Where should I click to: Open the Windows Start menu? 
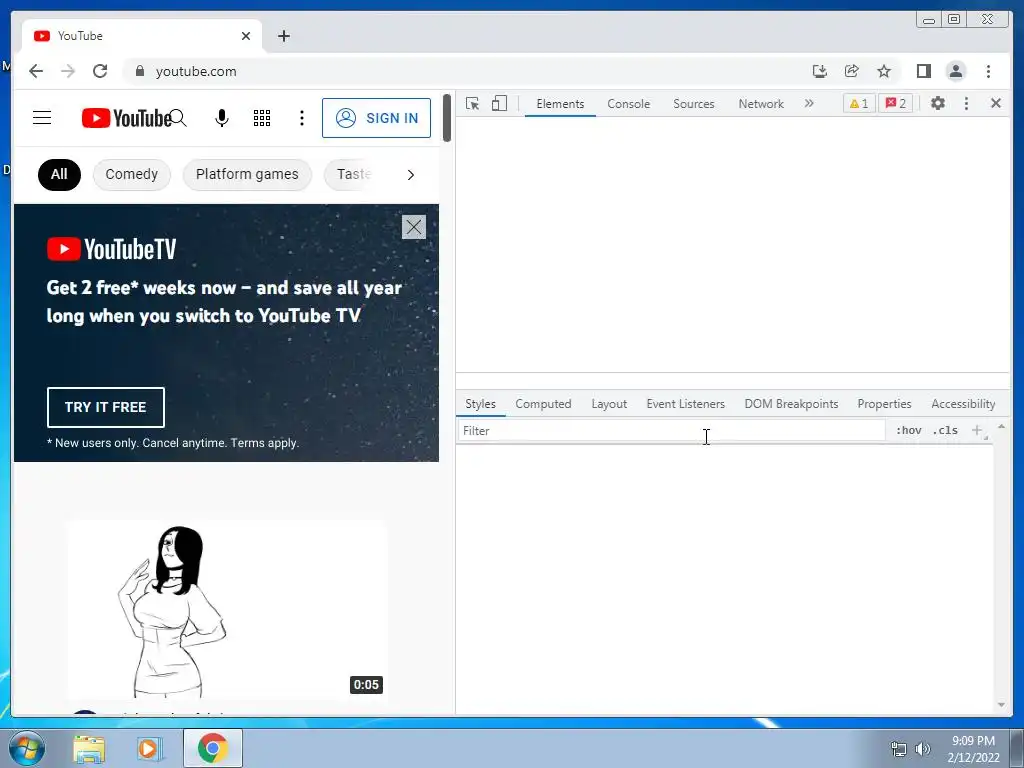point(27,748)
